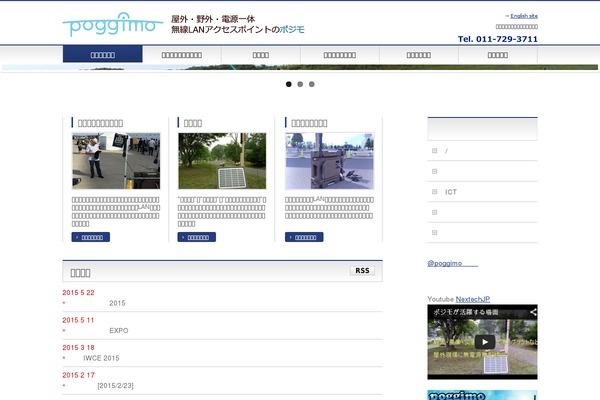This screenshot has width=600, height=400.
Task: Click the news date "2015 5 11"
Action: point(78,320)
